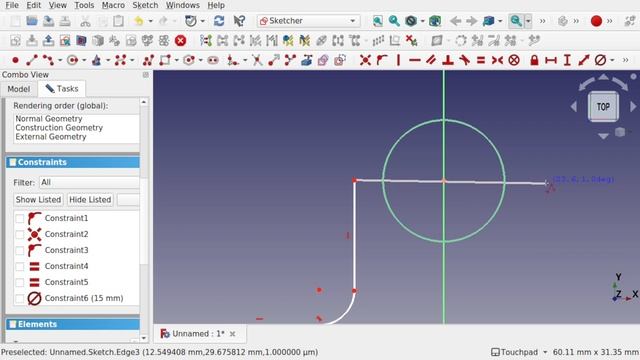This screenshot has width=640, height=360.
Task: Close the Unnamed : 1* document tab
Action: point(232,334)
